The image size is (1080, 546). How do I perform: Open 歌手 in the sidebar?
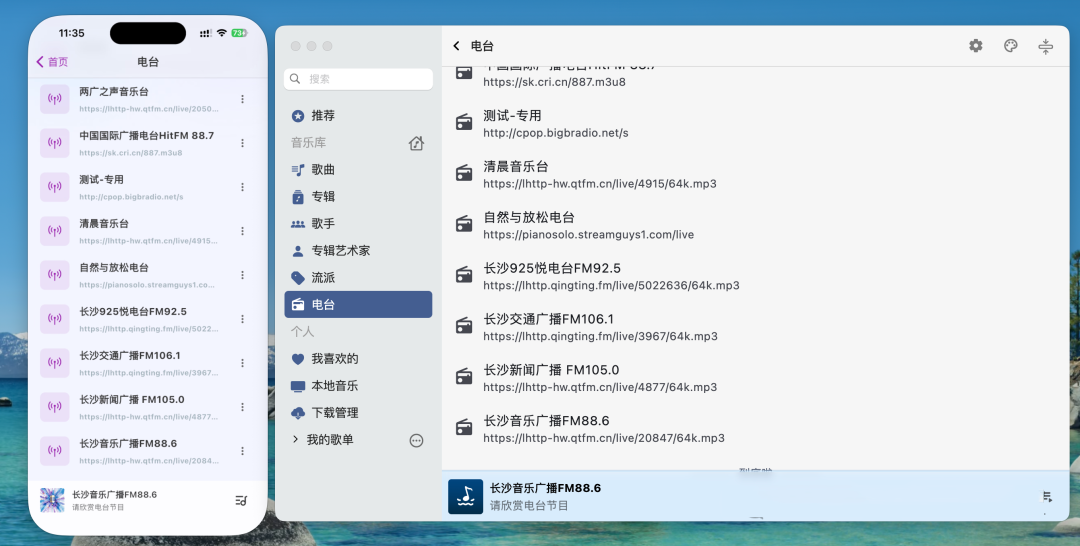click(358, 223)
